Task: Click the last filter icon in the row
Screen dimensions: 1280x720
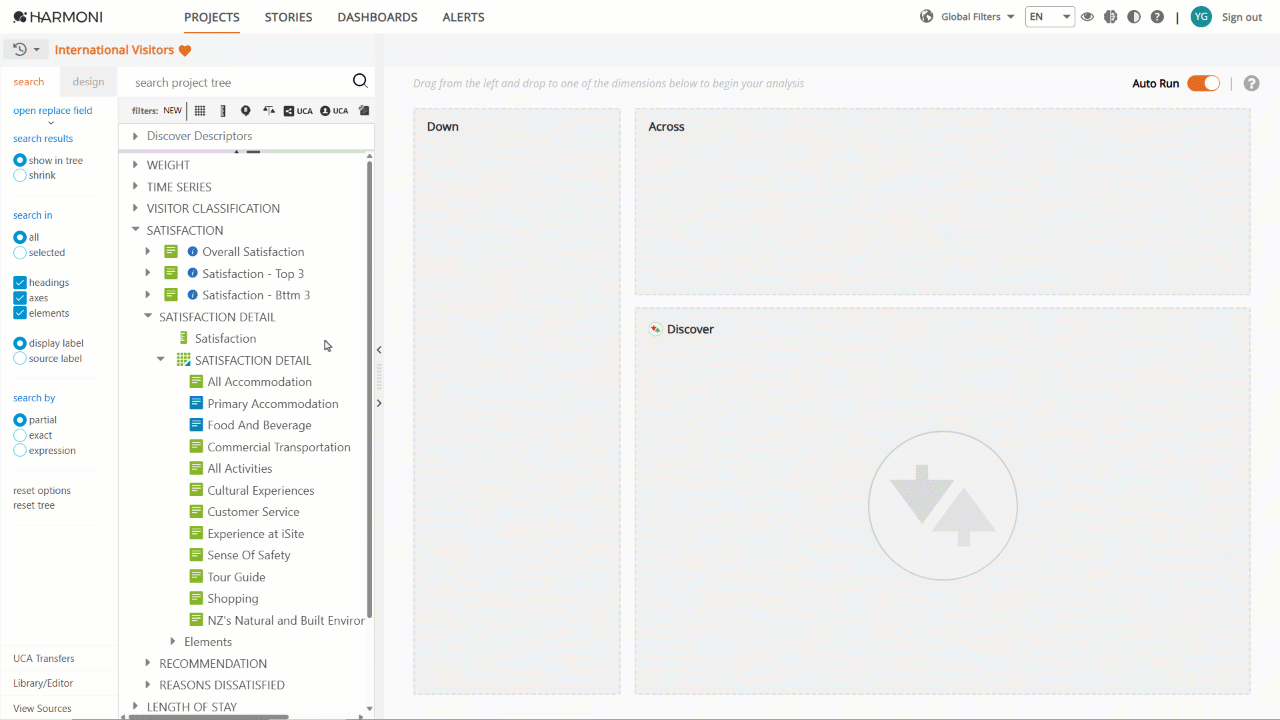Action: 364,111
